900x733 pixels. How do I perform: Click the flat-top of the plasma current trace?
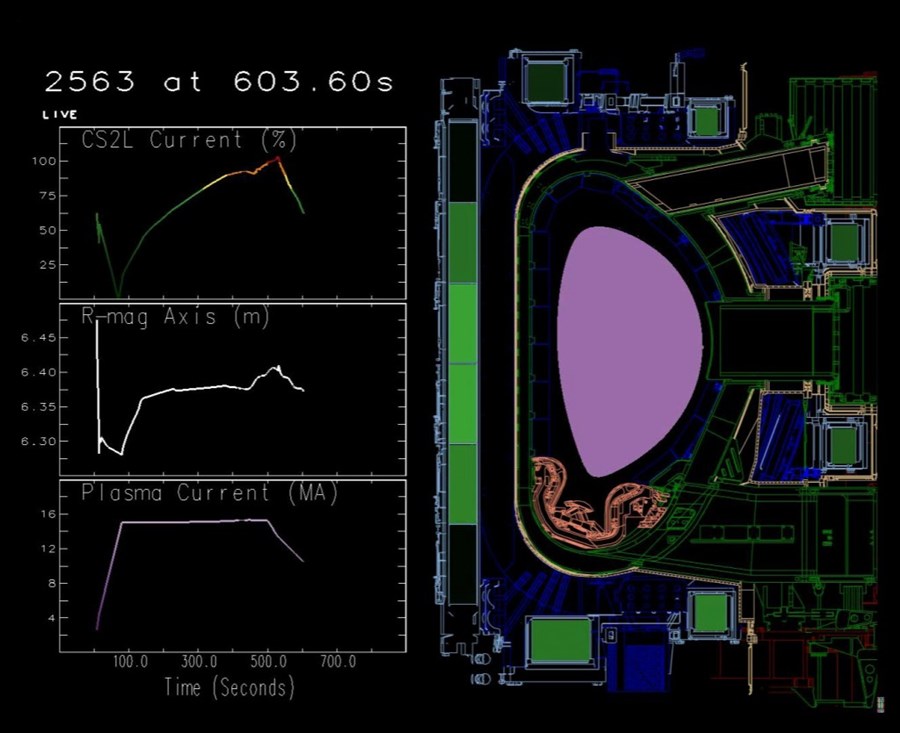[x=195, y=521]
